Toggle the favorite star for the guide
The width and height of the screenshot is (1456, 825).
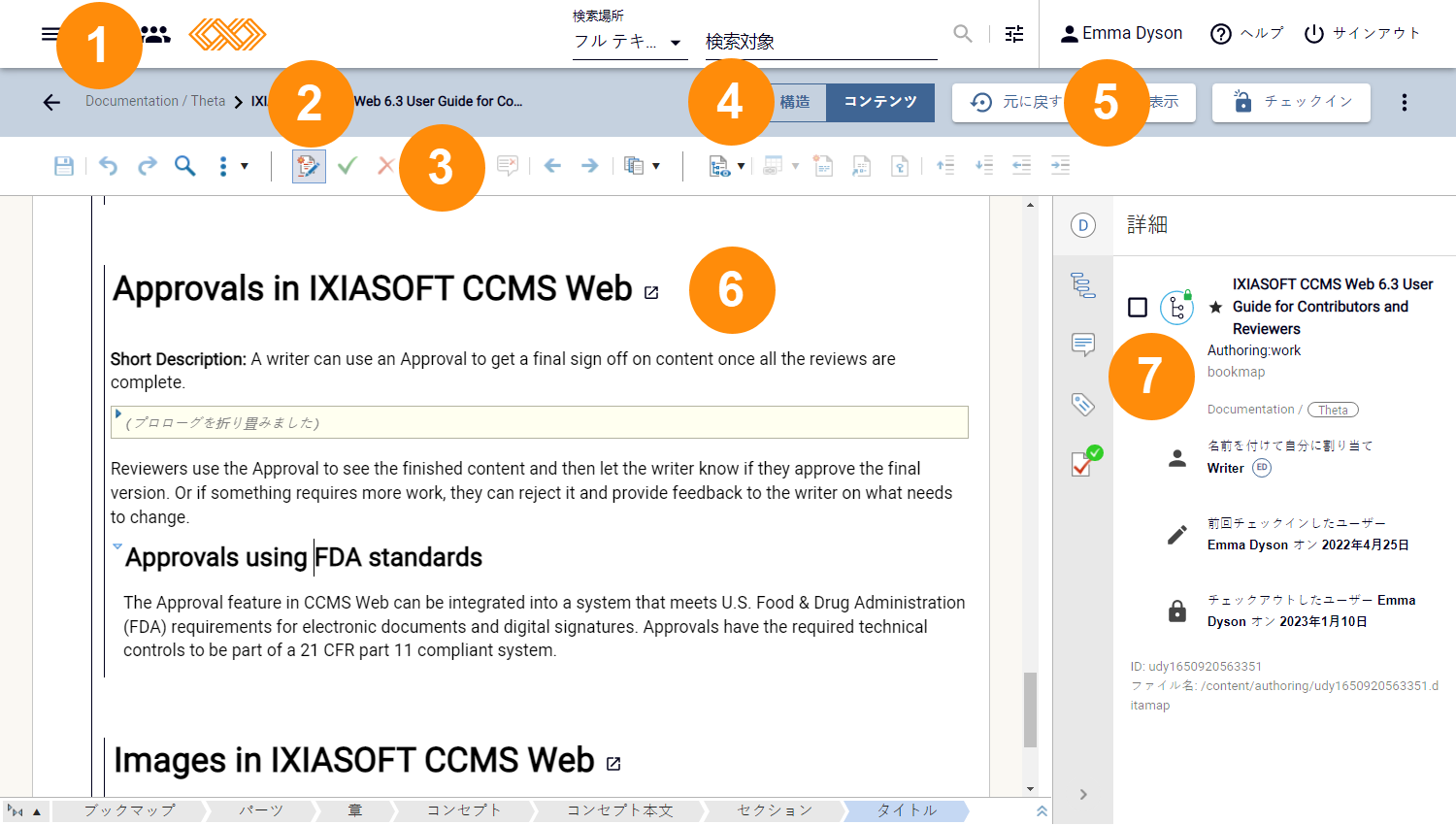(x=1215, y=308)
